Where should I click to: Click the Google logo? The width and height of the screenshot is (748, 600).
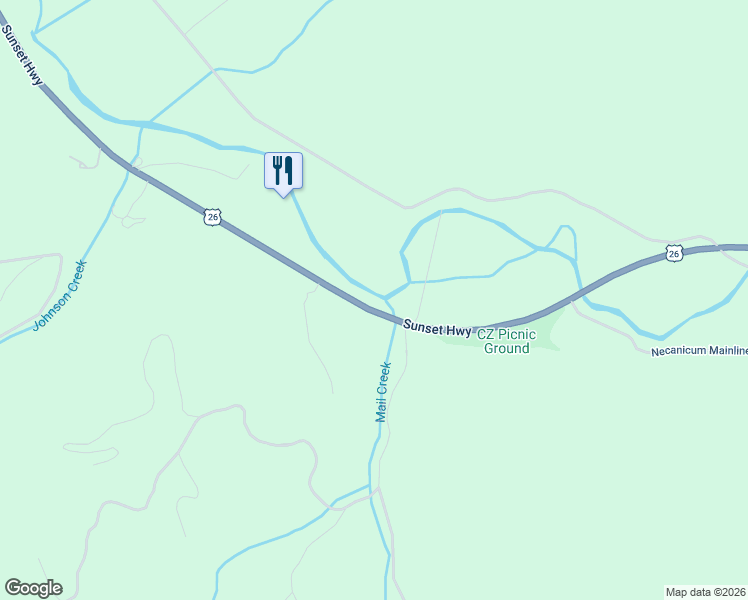coord(33,588)
